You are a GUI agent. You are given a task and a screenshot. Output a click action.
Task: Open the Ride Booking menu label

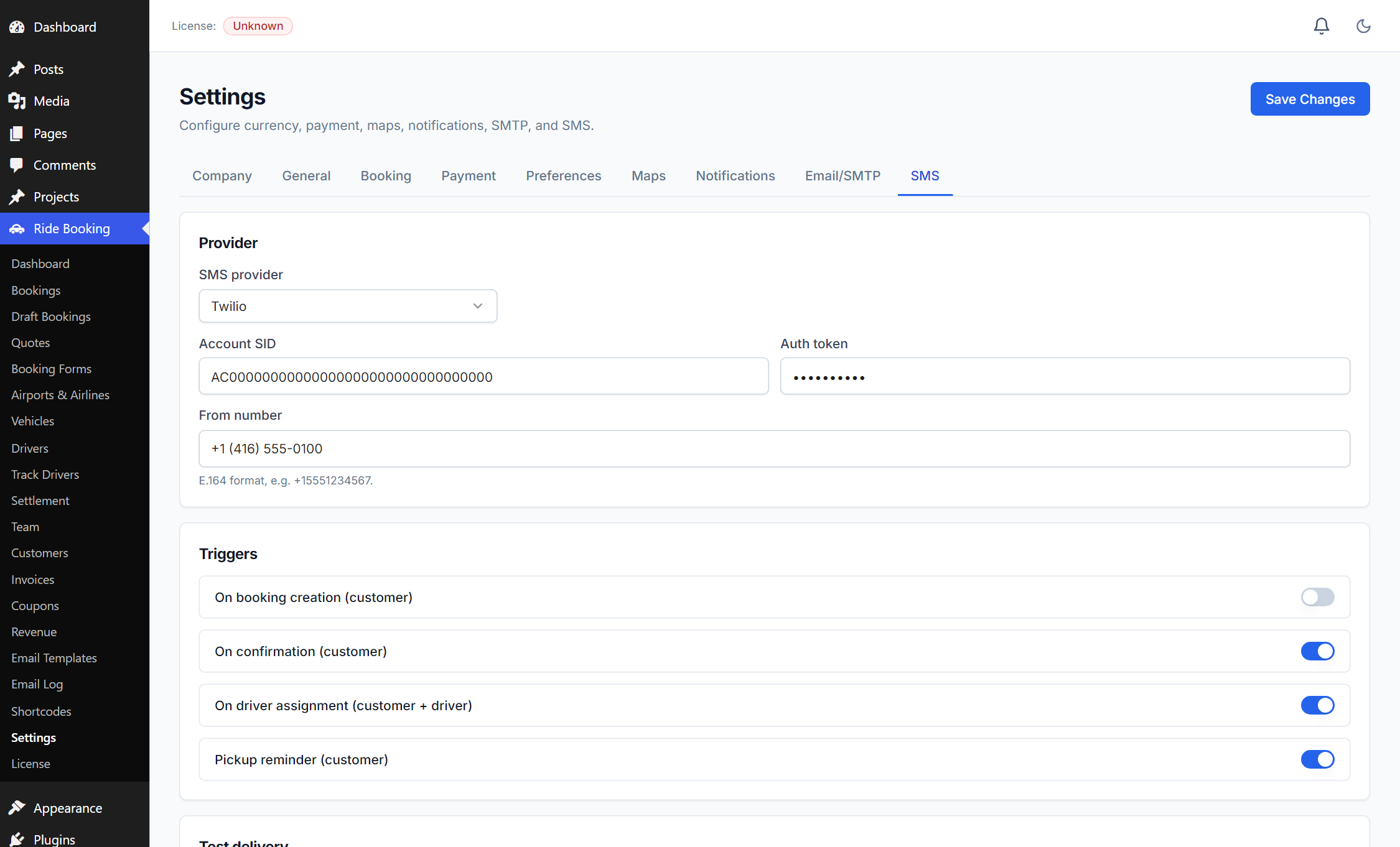(x=72, y=229)
